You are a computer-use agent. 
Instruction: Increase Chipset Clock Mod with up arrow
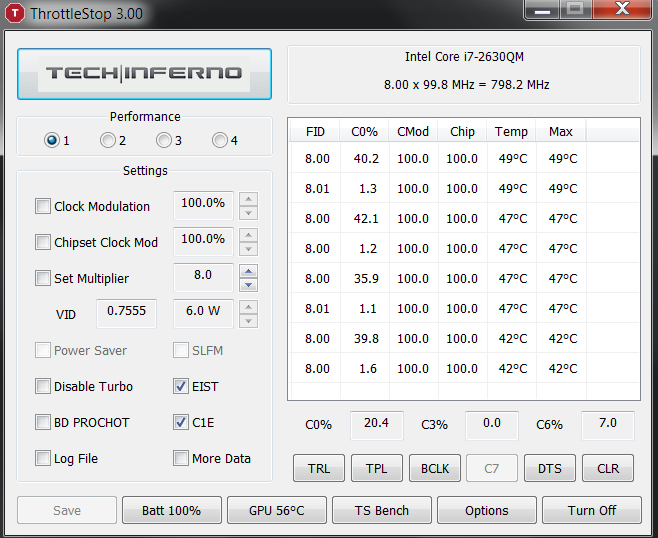click(x=248, y=235)
